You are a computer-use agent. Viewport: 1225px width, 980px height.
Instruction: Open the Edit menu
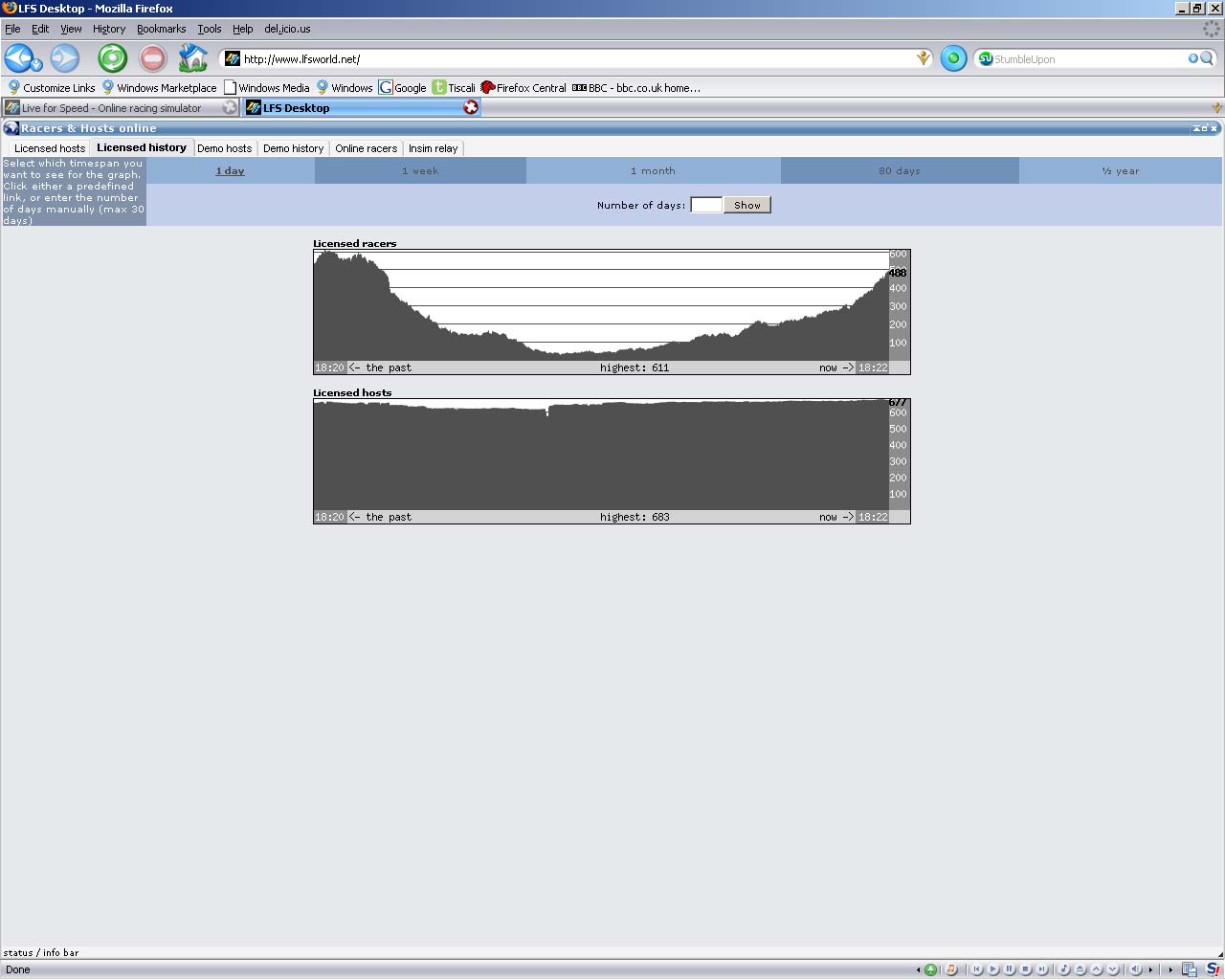coord(40,29)
